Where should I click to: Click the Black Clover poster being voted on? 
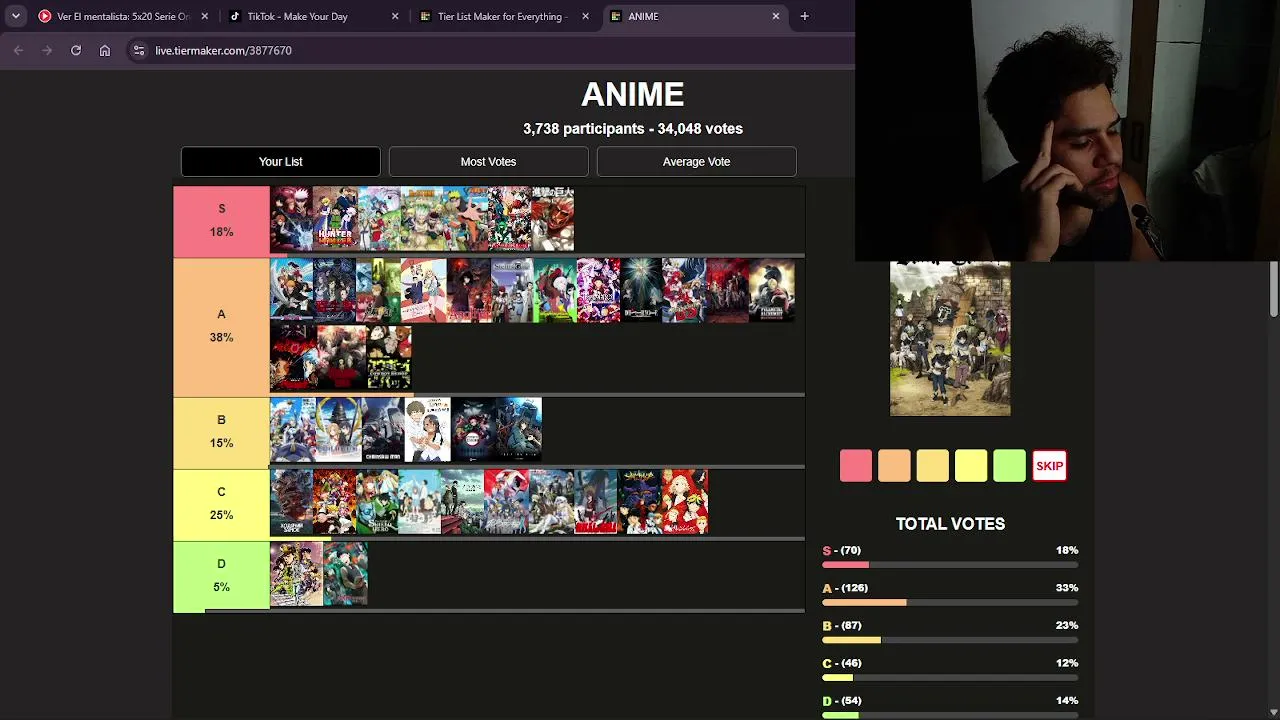click(950, 338)
